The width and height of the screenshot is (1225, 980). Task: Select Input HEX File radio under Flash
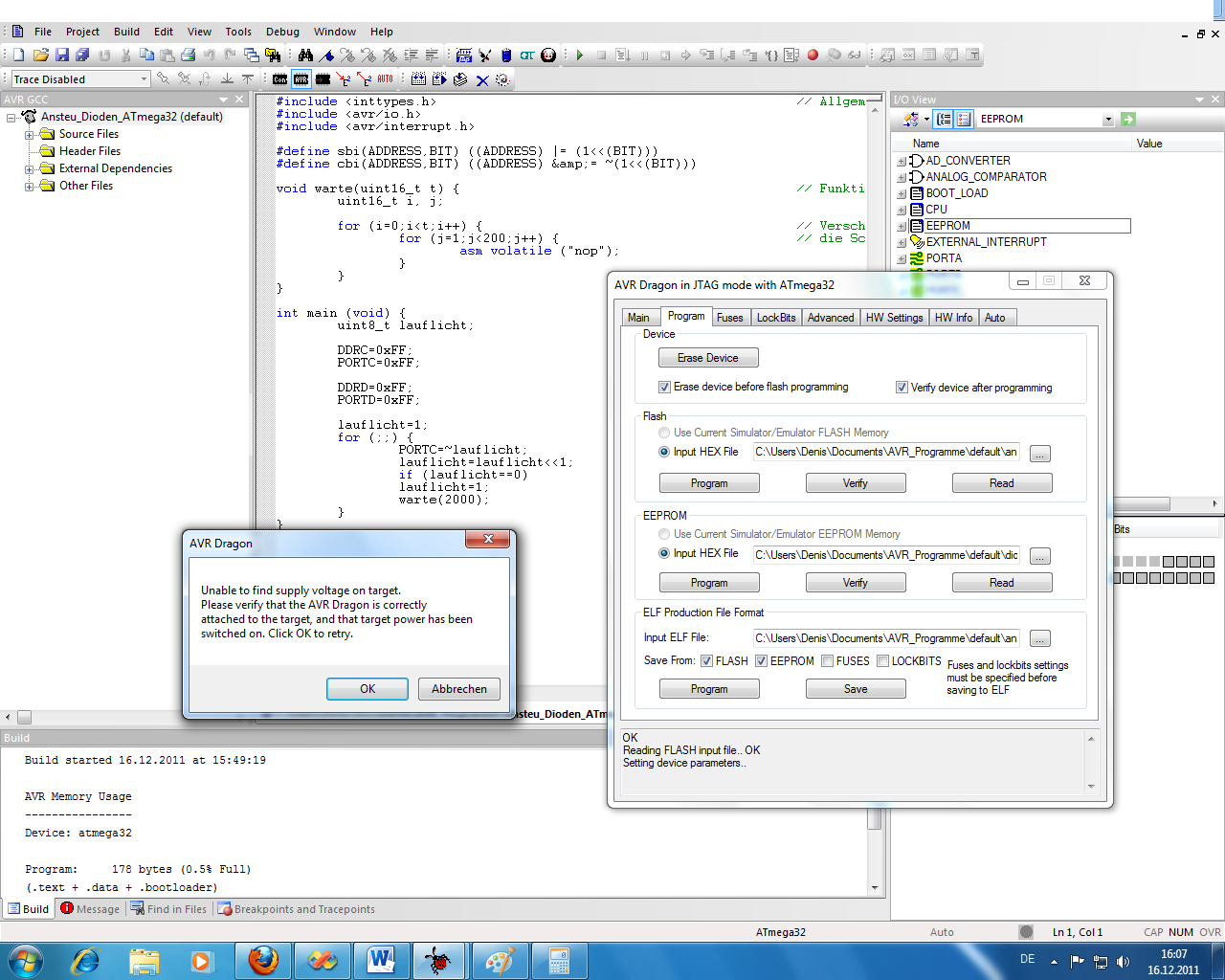[664, 452]
